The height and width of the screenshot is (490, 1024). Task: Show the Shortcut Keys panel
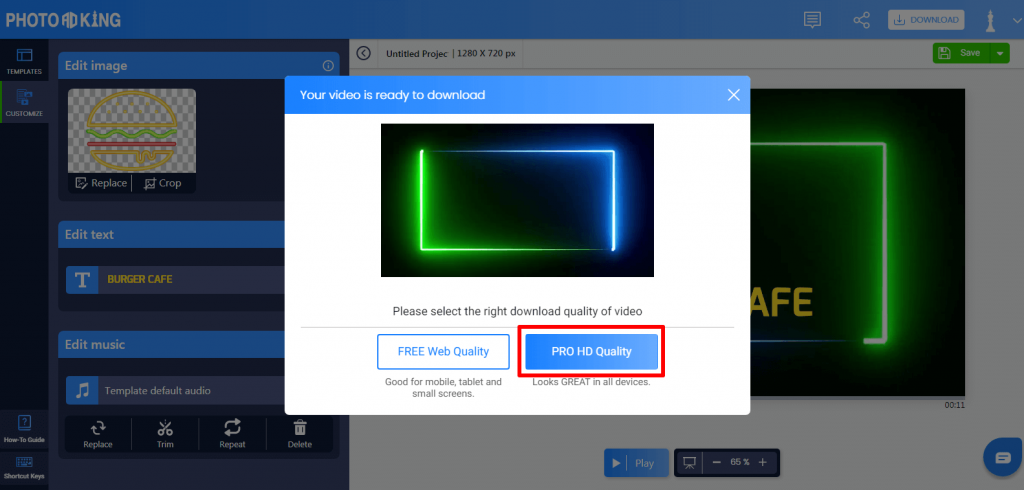click(24, 468)
